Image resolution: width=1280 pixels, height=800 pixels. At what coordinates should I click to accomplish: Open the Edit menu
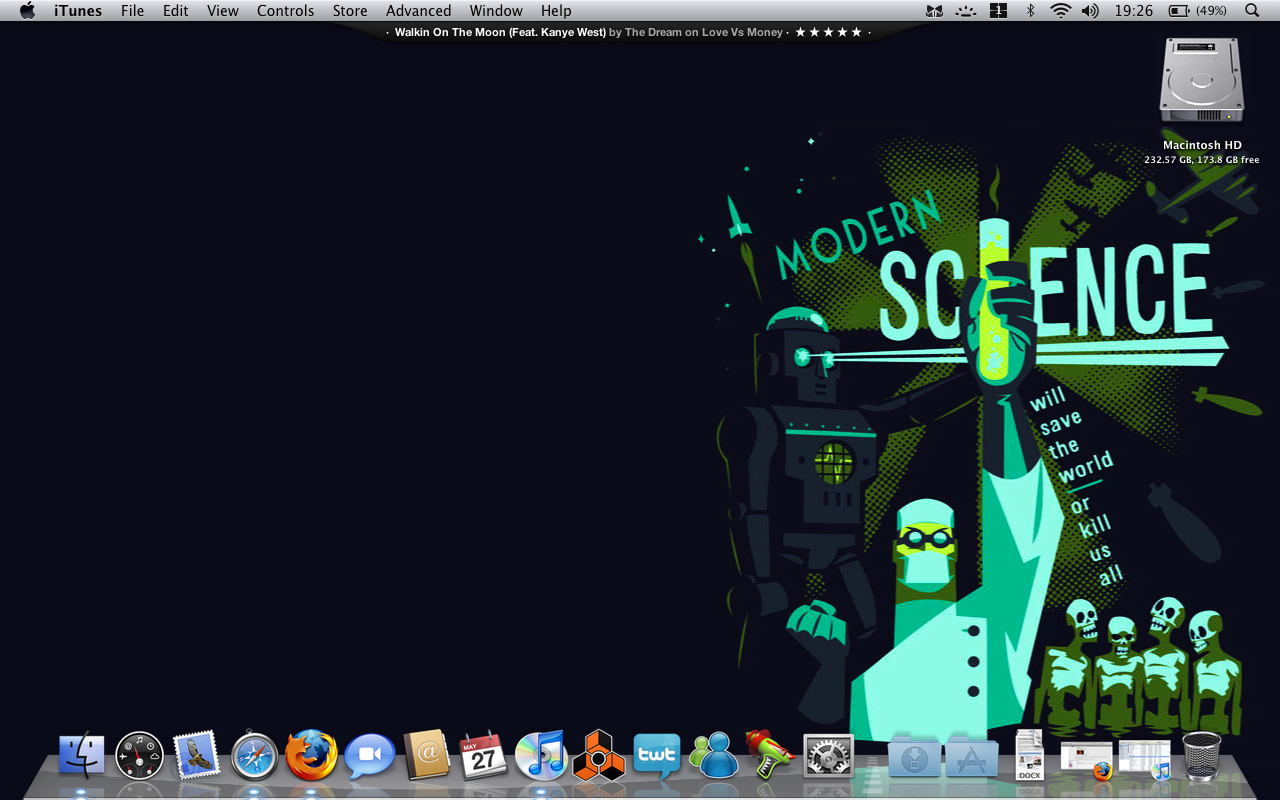[176, 11]
